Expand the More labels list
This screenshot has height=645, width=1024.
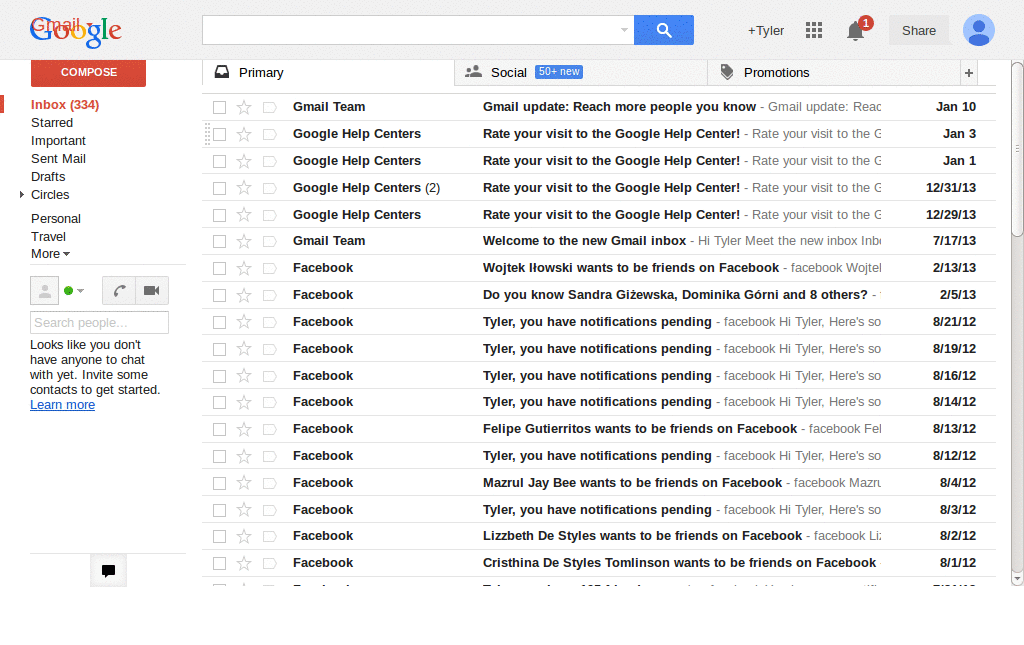click(50, 254)
